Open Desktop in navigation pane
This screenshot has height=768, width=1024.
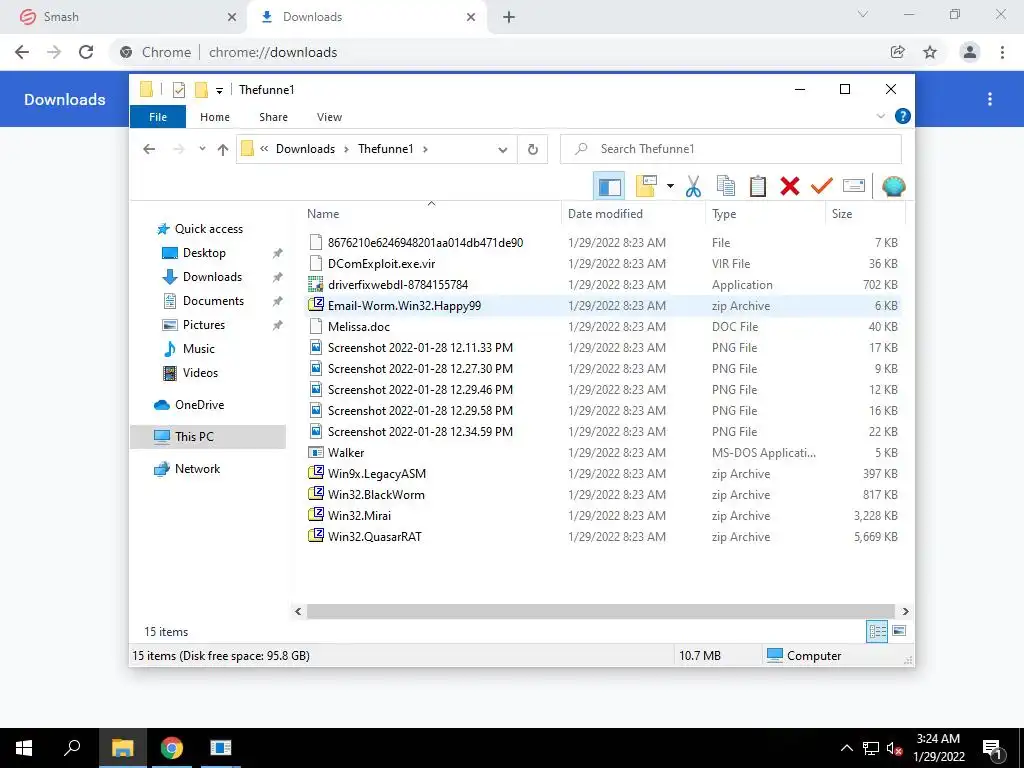[x=204, y=253]
